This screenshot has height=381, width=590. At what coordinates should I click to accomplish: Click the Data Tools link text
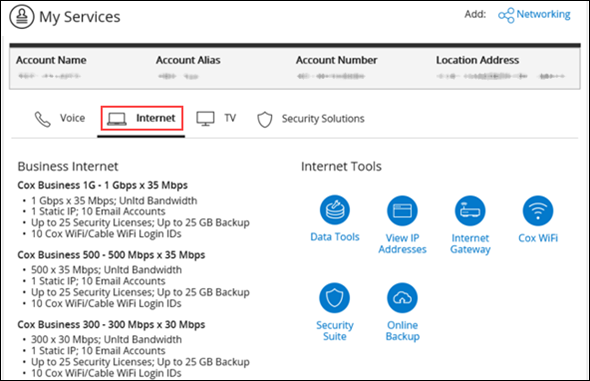pyautogui.click(x=335, y=237)
